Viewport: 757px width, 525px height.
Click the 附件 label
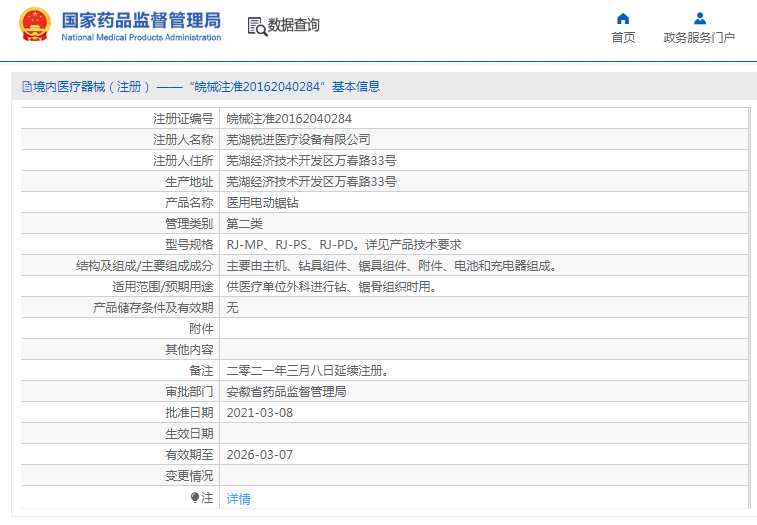(x=201, y=329)
